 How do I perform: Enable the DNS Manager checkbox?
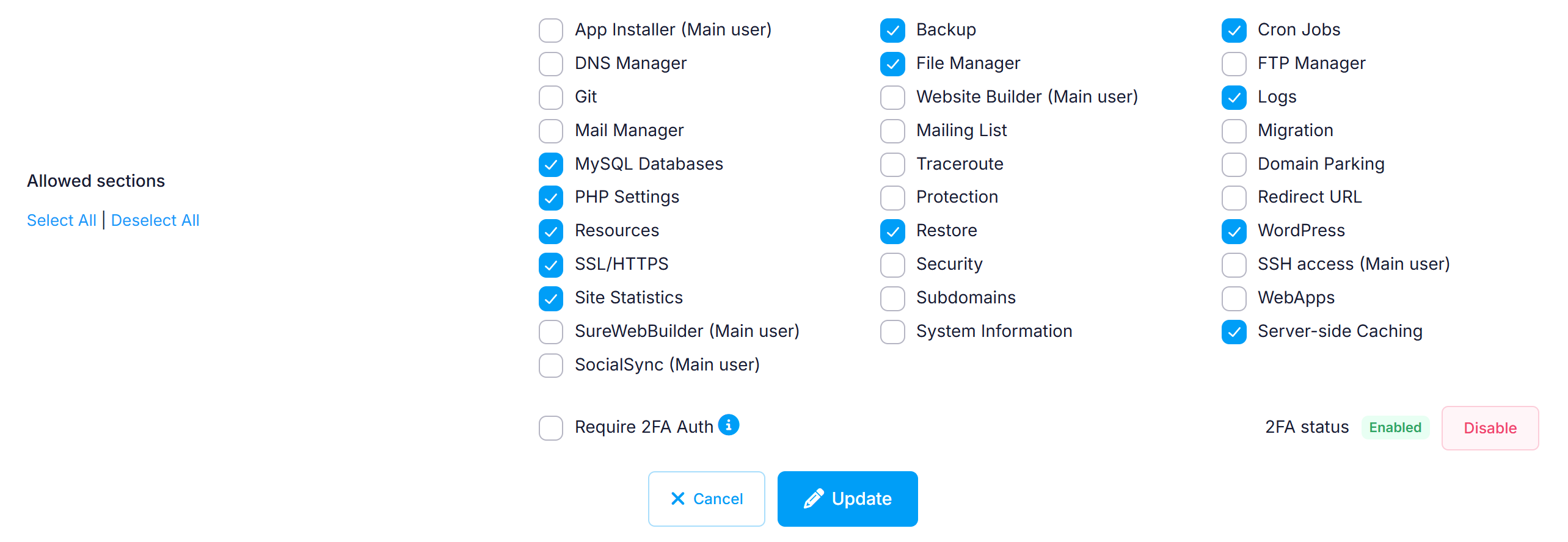(x=550, y=63)
